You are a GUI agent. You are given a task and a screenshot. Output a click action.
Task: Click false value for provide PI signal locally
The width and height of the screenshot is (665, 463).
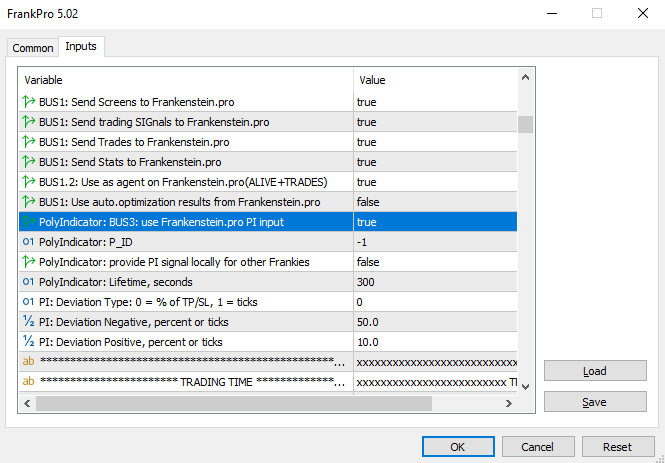pos(368,262)
